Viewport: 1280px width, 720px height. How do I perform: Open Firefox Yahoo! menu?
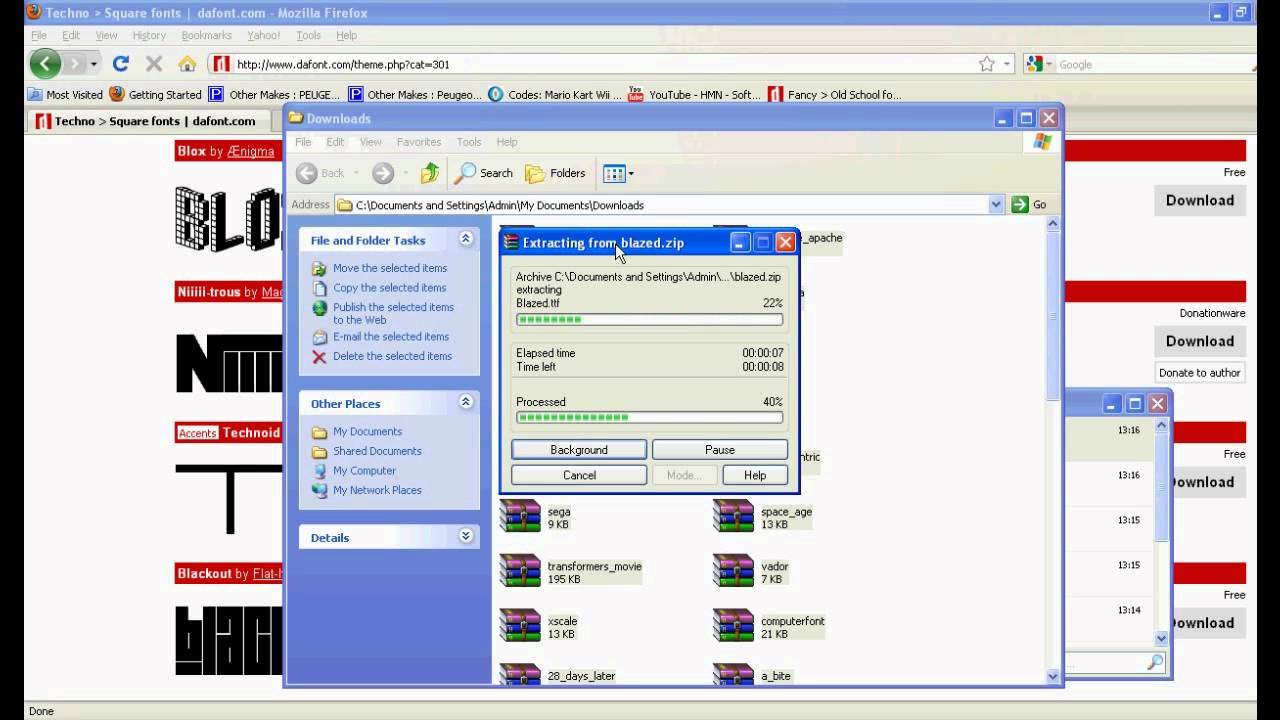point(264,35)
